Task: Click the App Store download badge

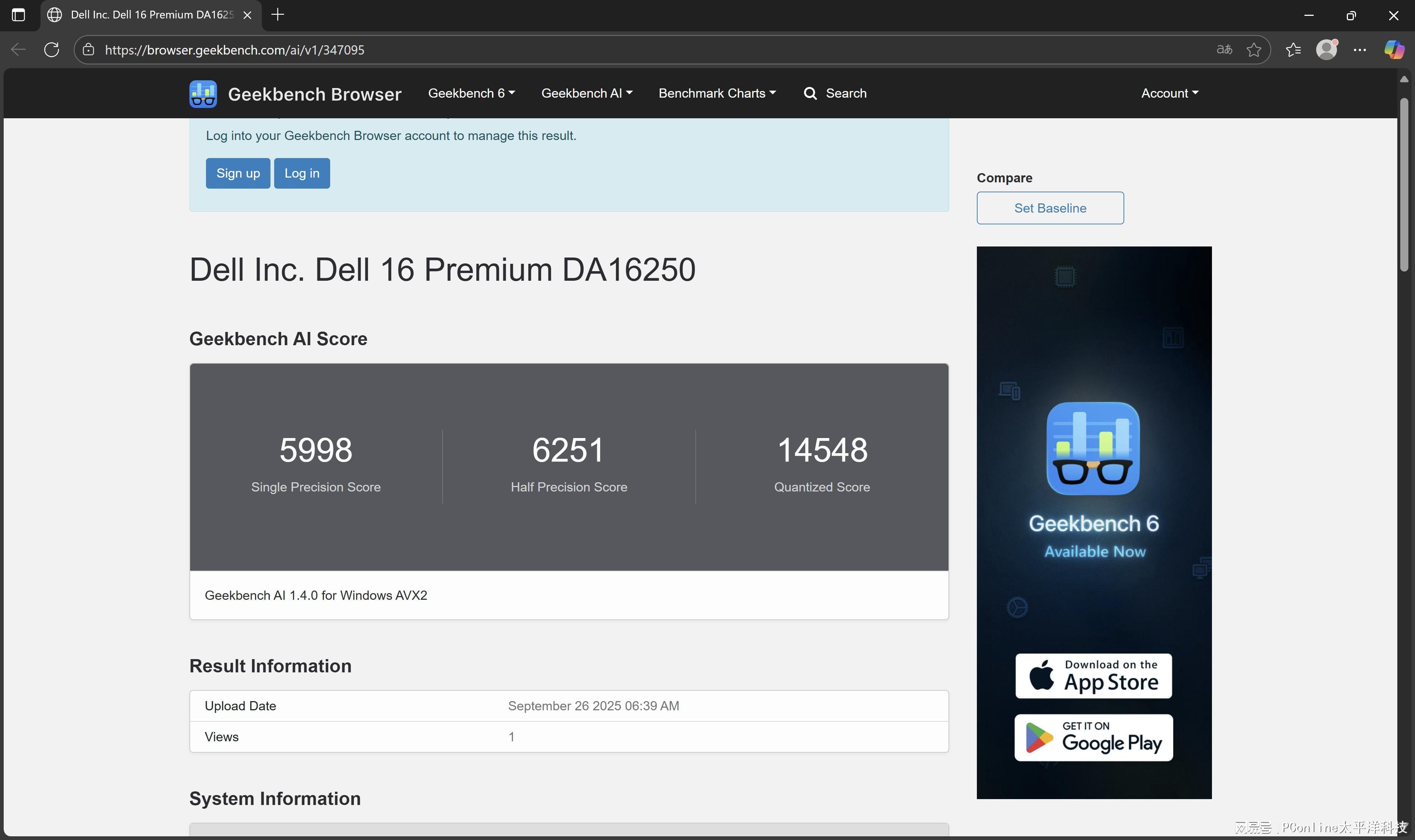Action: (1093, 676)
